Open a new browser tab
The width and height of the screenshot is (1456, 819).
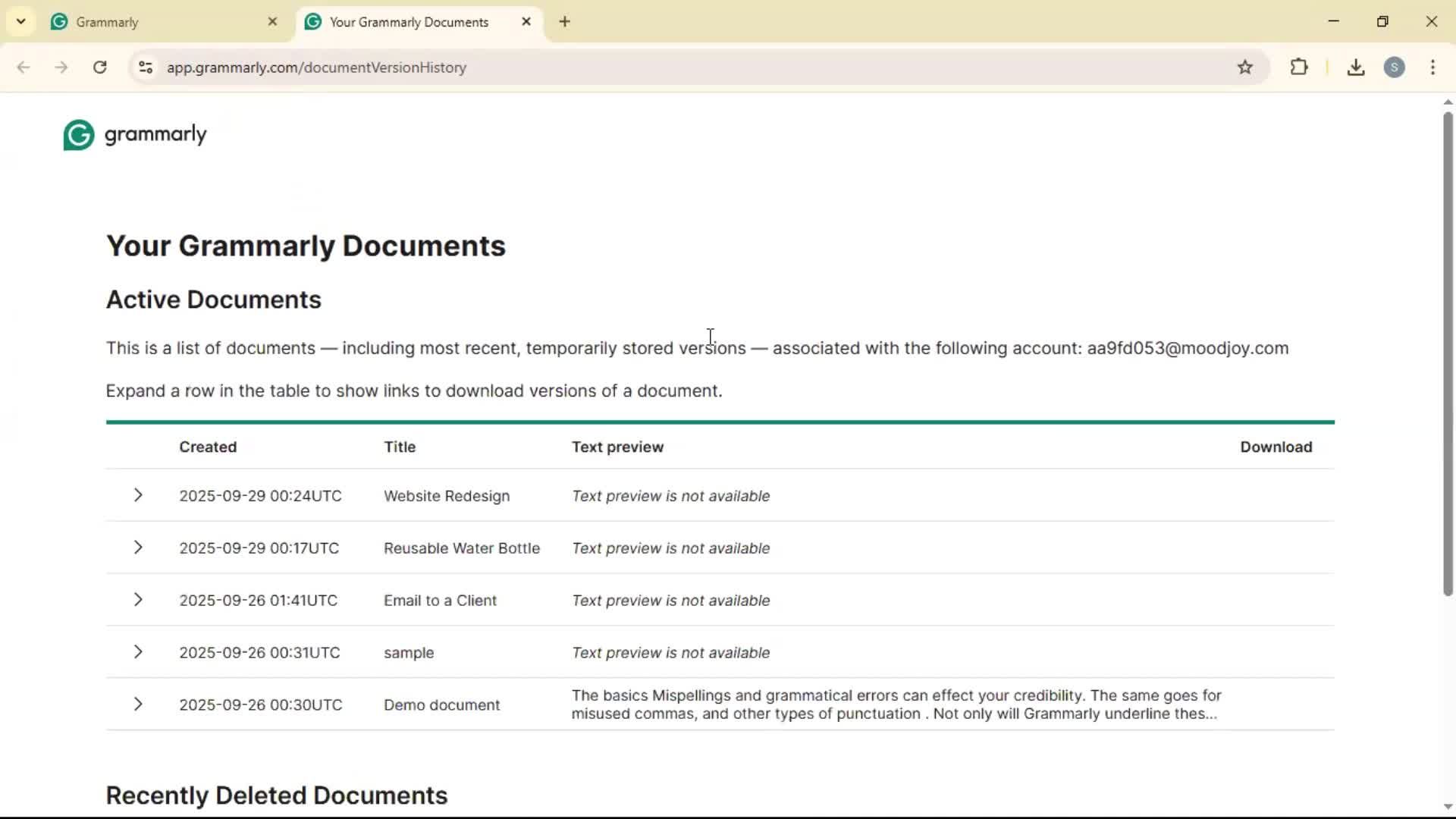(565, 22)
